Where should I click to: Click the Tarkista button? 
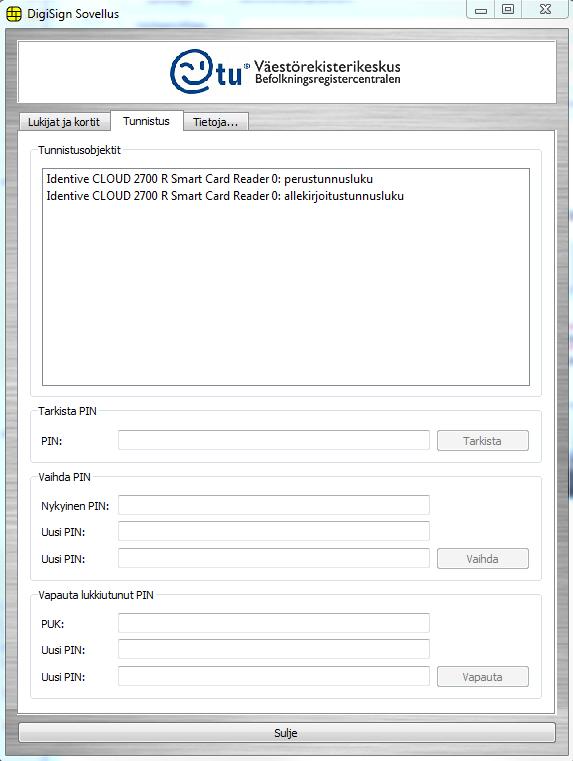482,441
